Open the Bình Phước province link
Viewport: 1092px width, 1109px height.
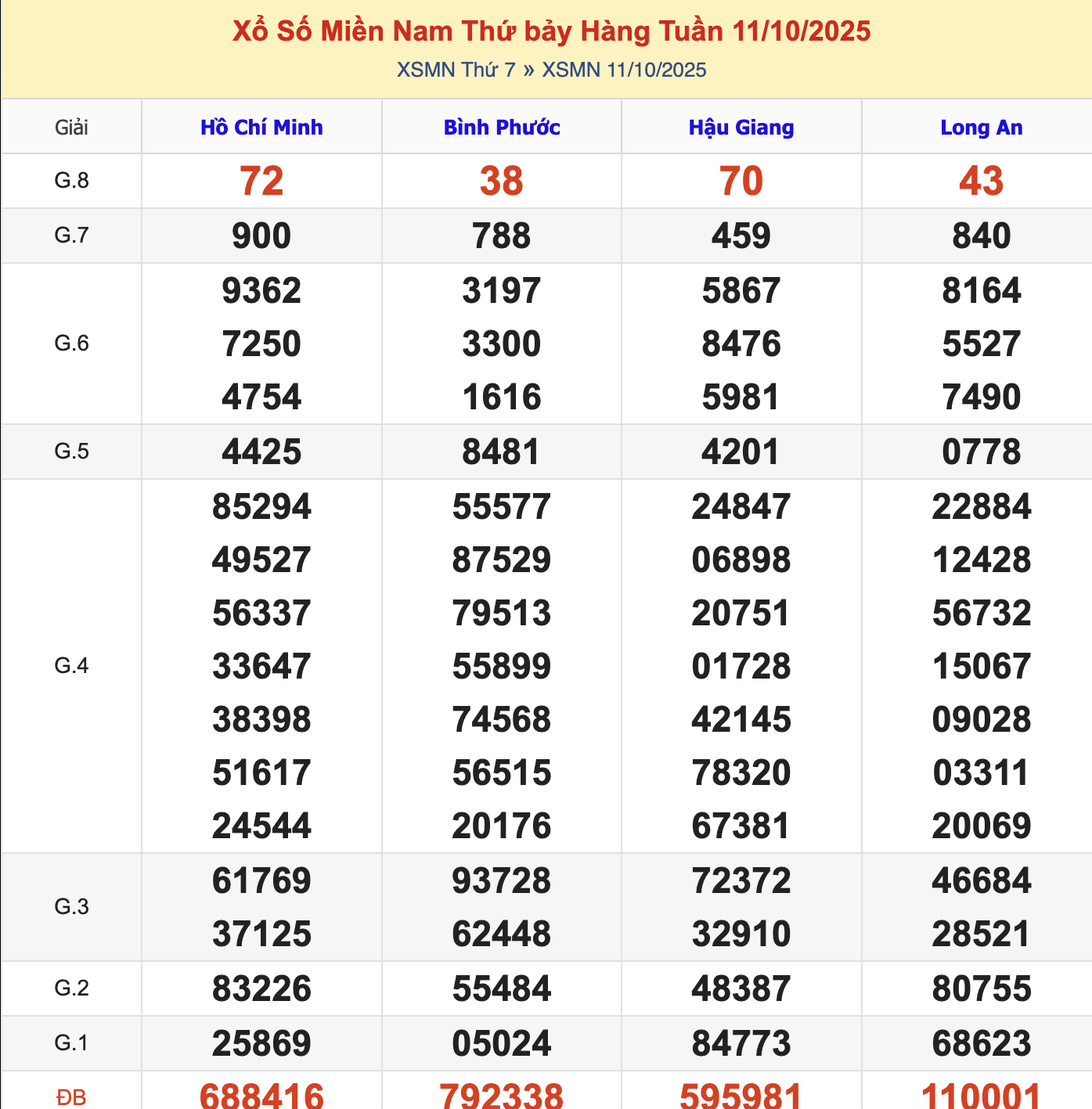(x=502, y=128)
